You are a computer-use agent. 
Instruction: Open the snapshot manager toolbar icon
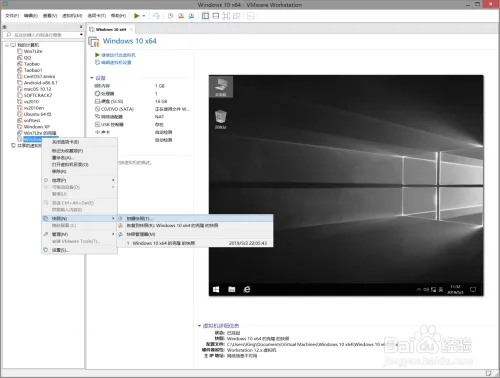191,16
